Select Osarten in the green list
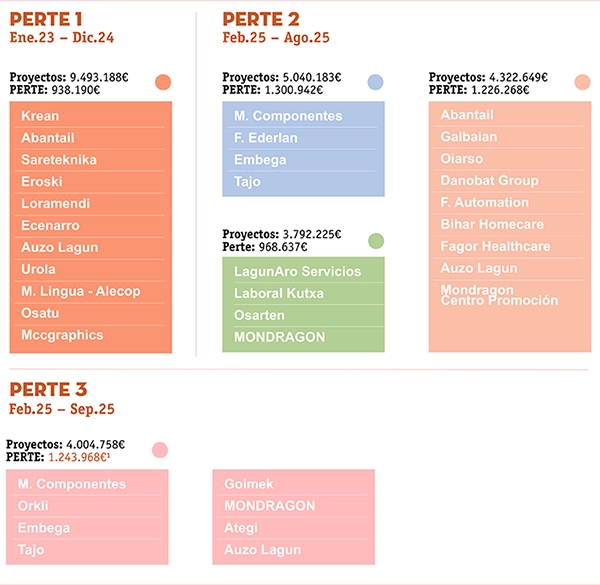The width and height of the screenshot is (600, 585). click(x=259, y=316)
